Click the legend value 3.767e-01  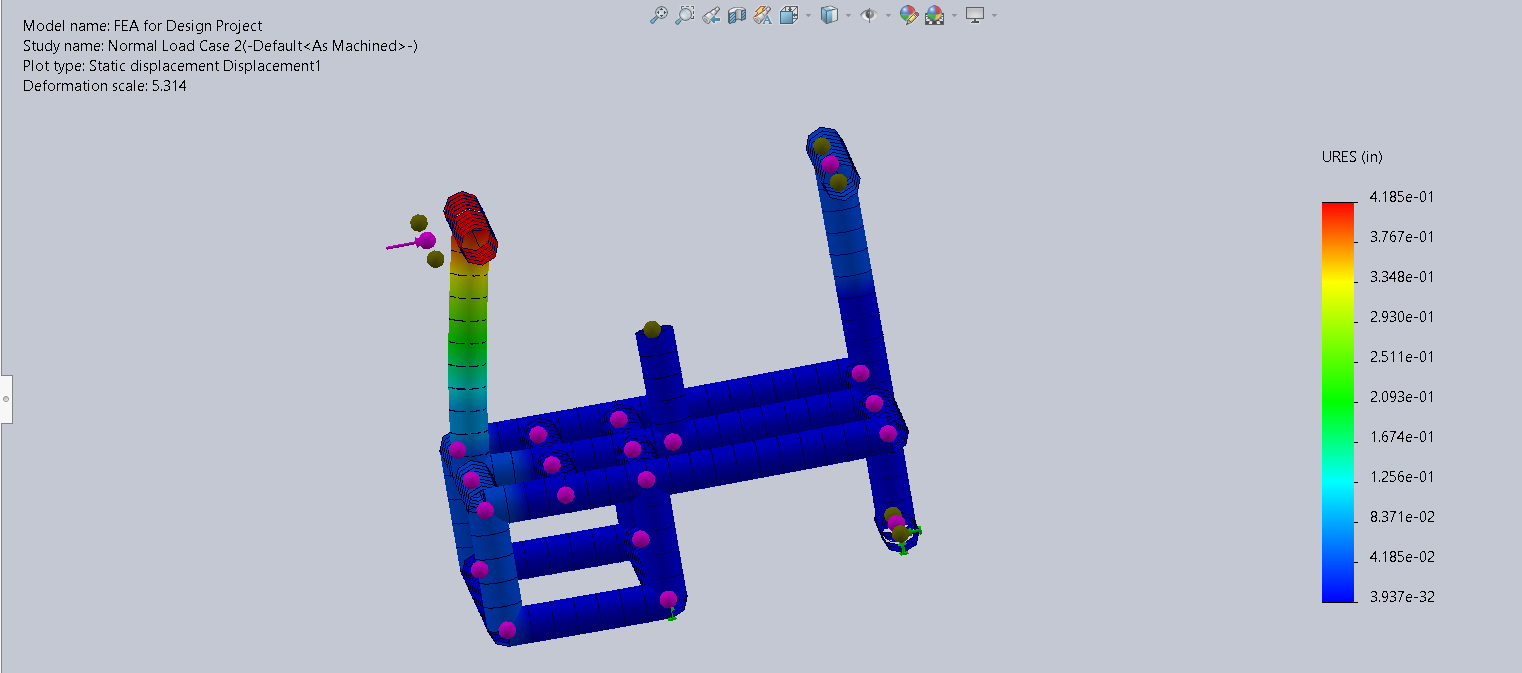[1401, 237]
